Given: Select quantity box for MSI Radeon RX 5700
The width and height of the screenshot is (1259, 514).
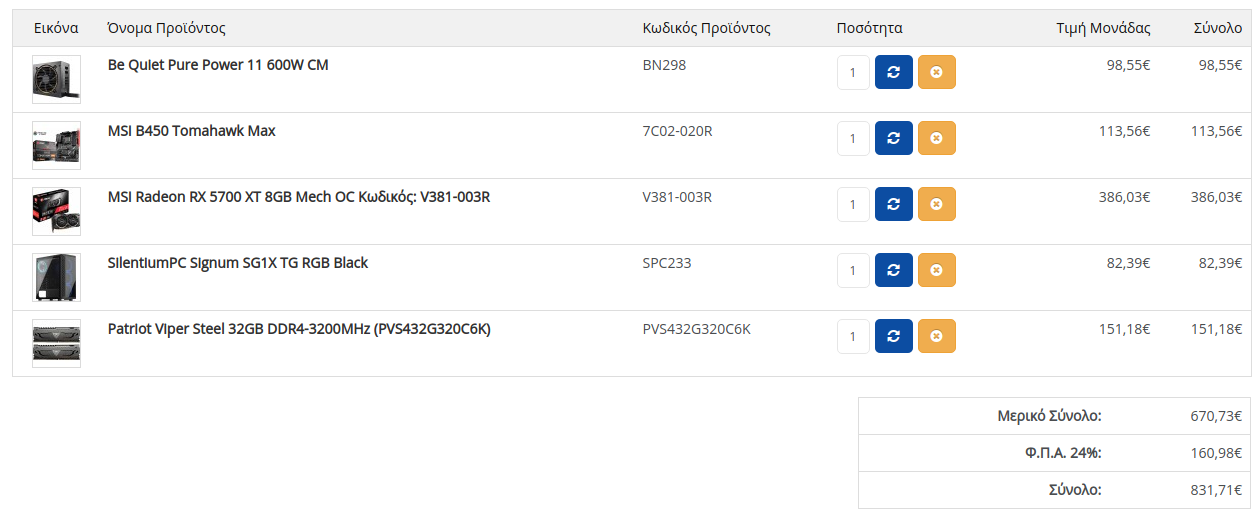Looking at the screenshot, I should click(x=853, y=204).
